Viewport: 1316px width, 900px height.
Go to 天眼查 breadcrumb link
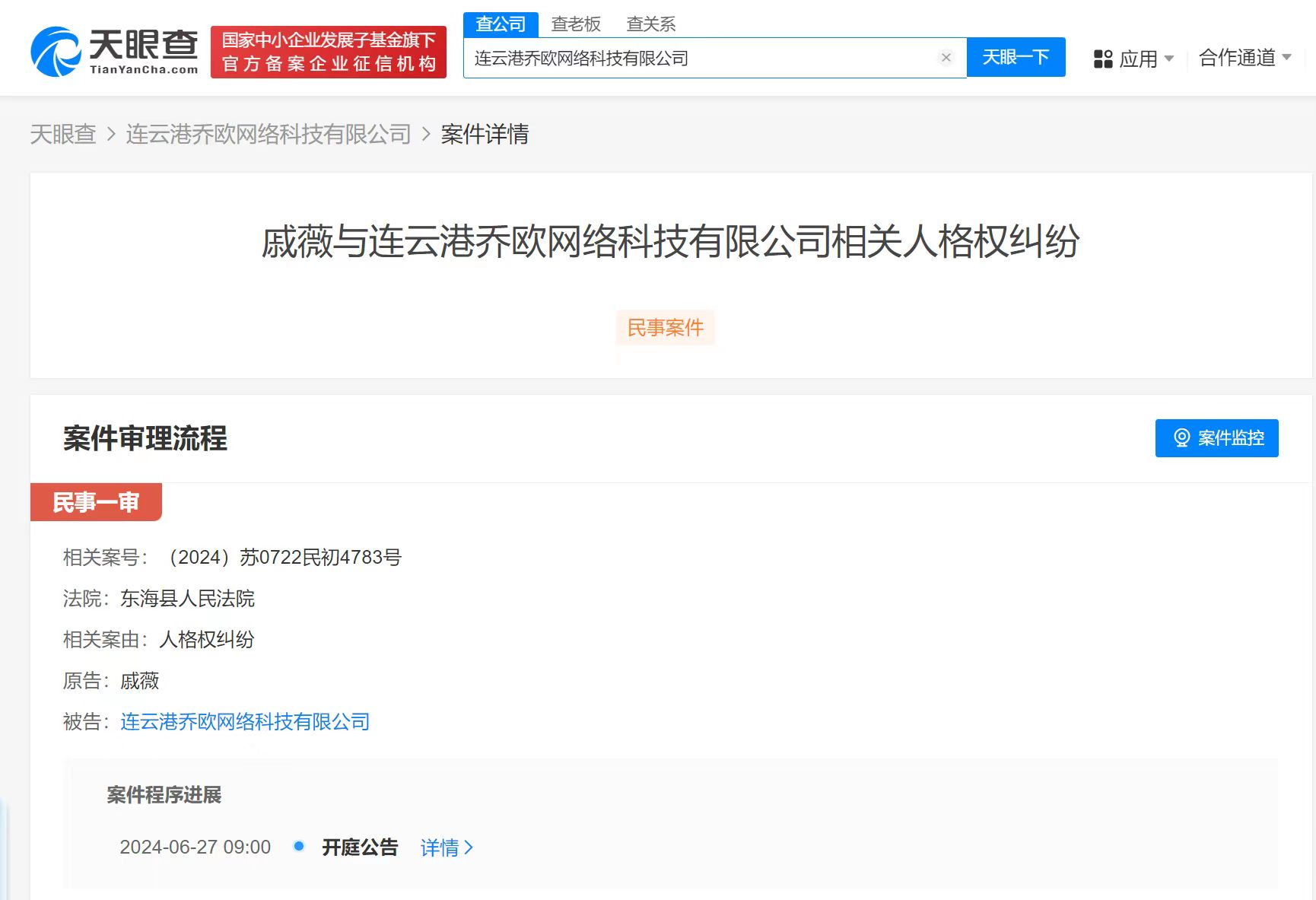tap(63, 134)
